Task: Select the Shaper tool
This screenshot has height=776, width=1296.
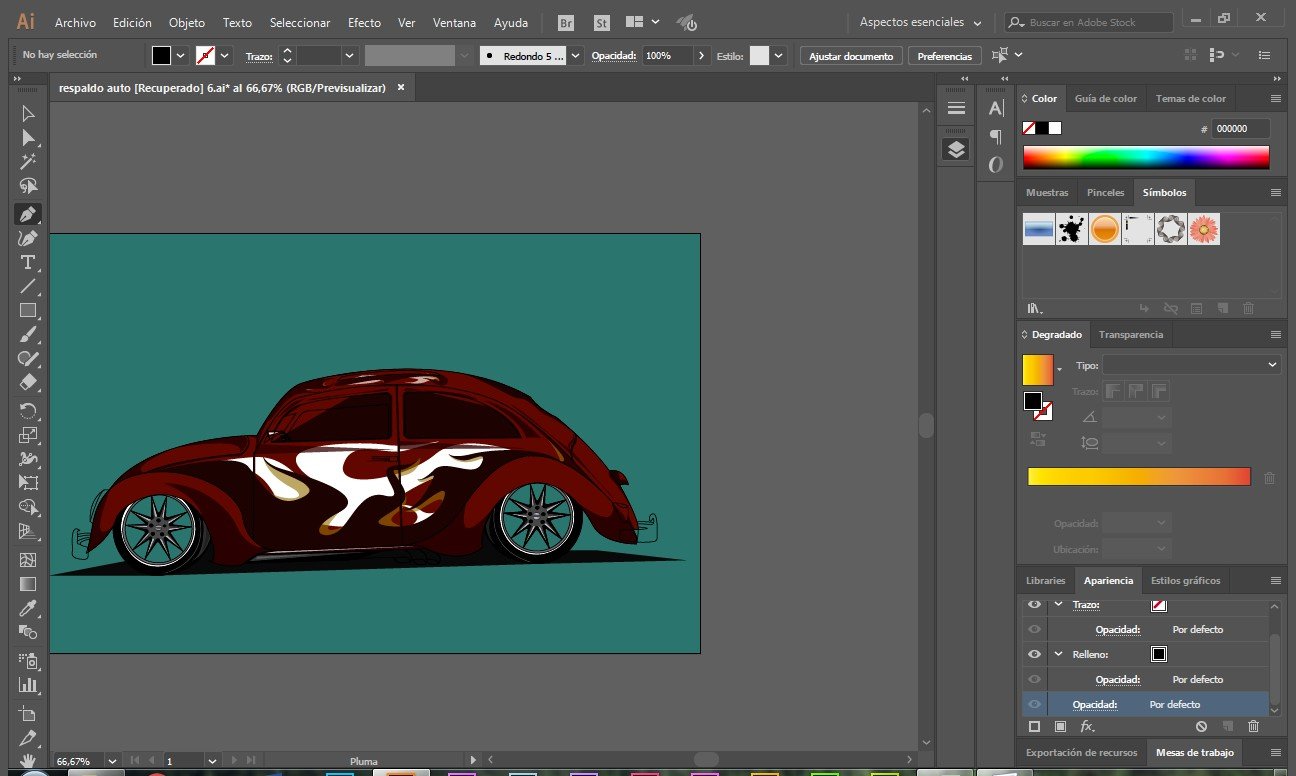Action: [x=28, y=359]
